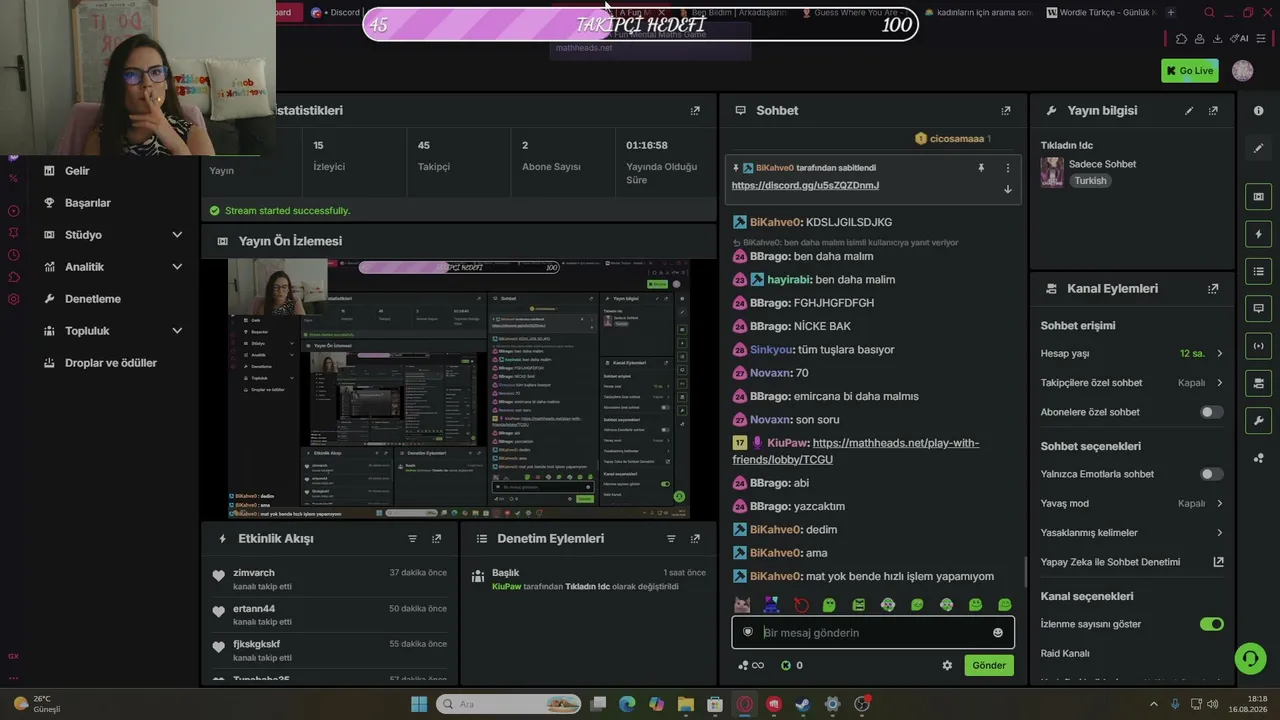Open the profile avatar menu
The width and height of the screenshot is (1280, 720).
point(1242,71)
